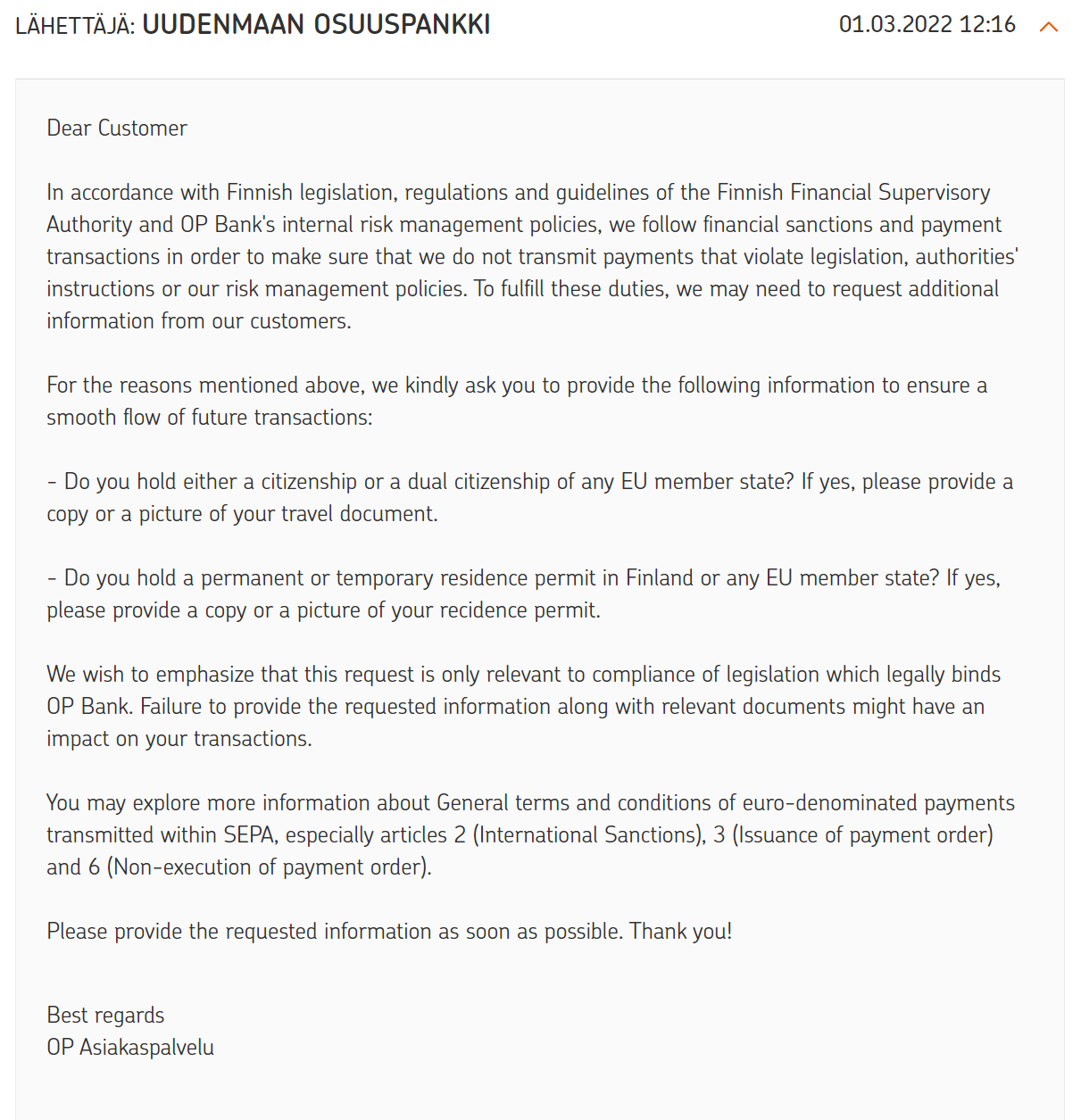Click the message timestamp 01.03.2022 12:16
This screenshot has width=1081, height=1120.
click(x=927, y=24)
